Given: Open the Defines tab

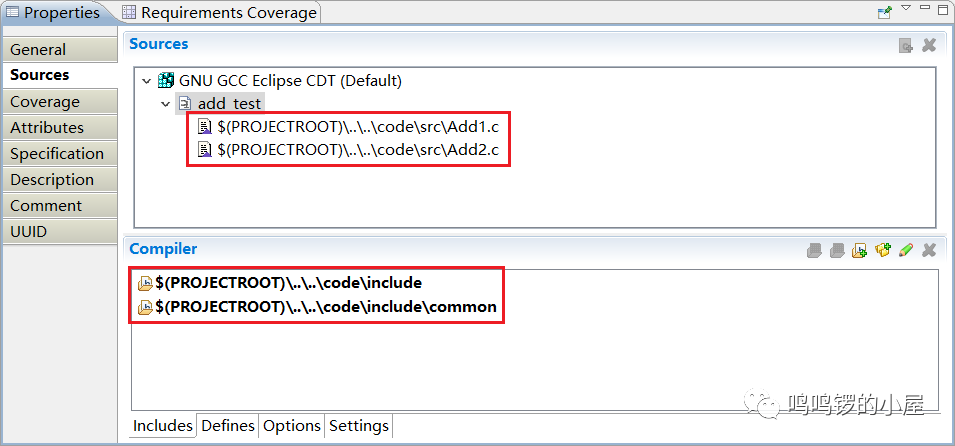Looking at the screenshot, I should pyautogui.click(x=228, y=426).
